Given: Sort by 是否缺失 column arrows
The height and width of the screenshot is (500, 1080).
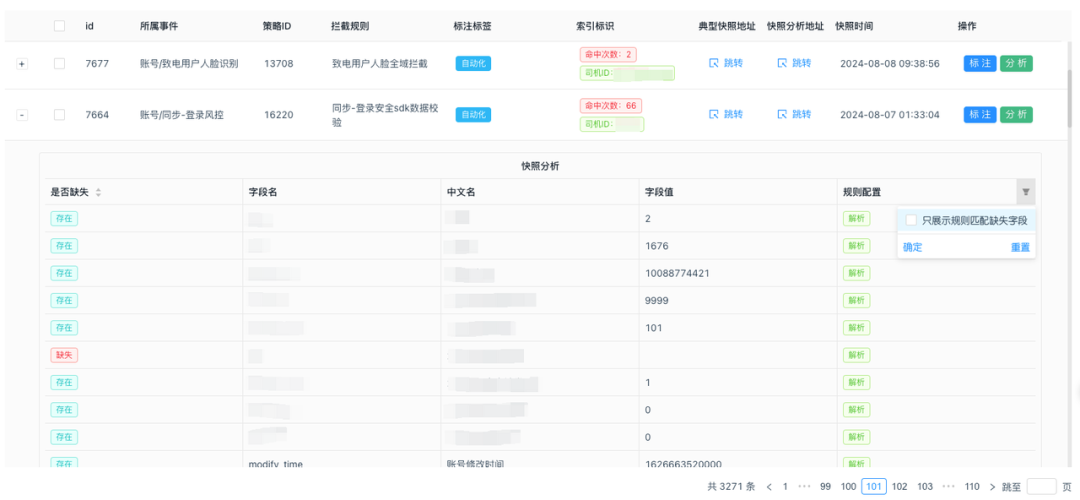Looking at the screenshot, I should pyautogui.click(x=98, y=192).
